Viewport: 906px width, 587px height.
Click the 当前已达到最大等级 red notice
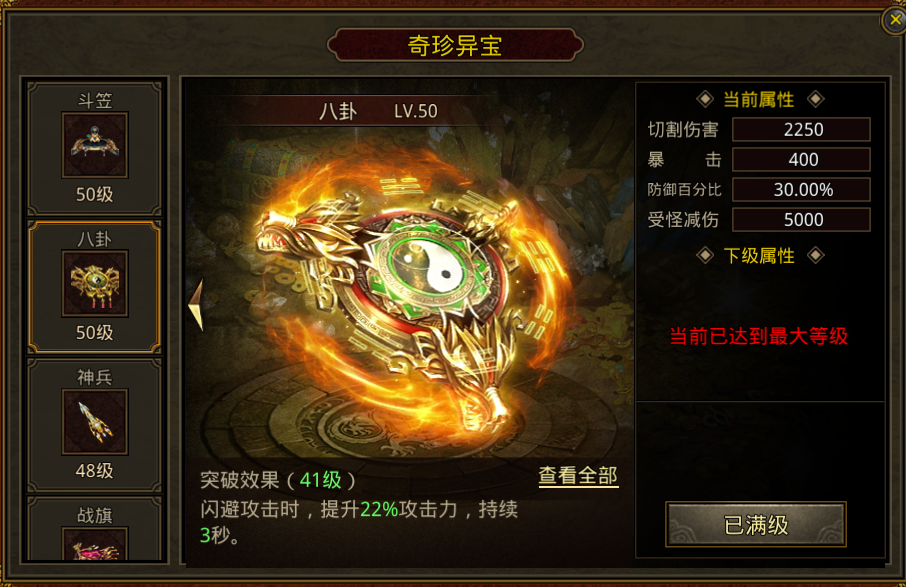pyautogui.click(x=759, y=336)
